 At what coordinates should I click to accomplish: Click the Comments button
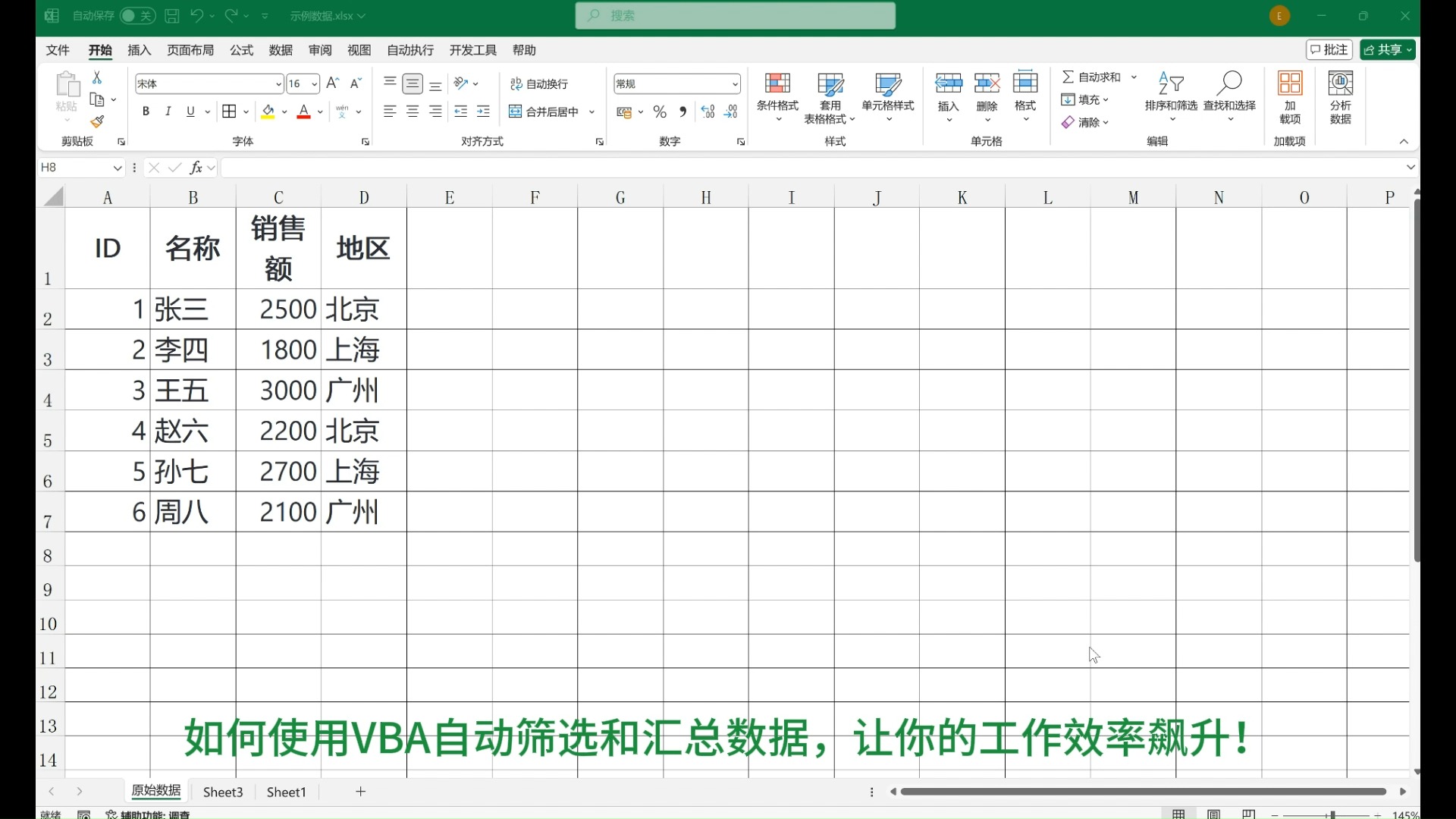click(1329, 50)
